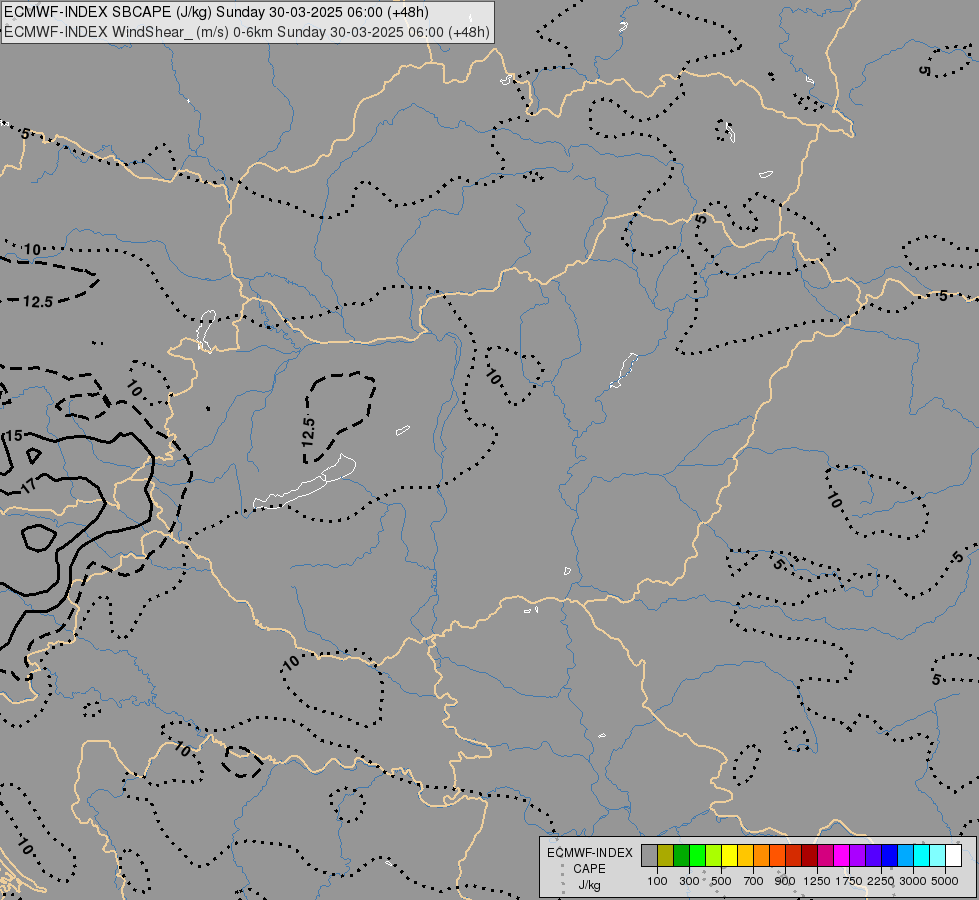Click the legend value 700
This screenshot has height=900, width=979.
(754, 881)
